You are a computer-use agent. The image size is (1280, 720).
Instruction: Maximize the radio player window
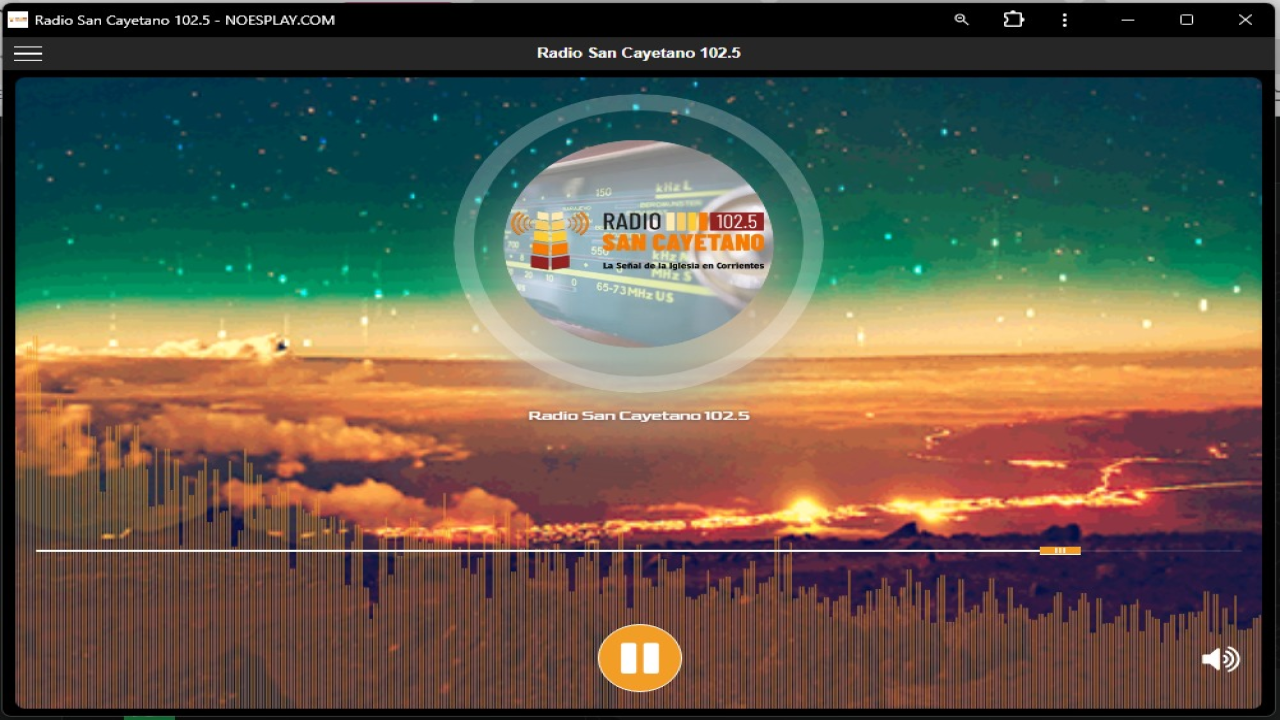coord(1186,20)
